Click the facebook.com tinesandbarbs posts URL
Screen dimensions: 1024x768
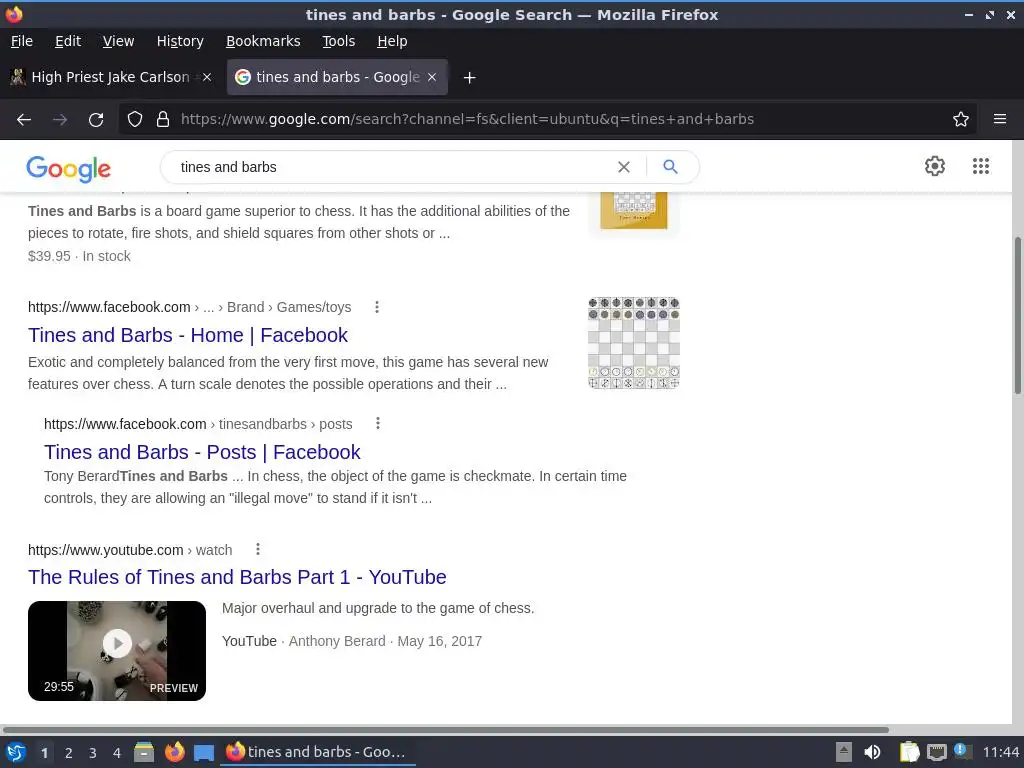198,424
